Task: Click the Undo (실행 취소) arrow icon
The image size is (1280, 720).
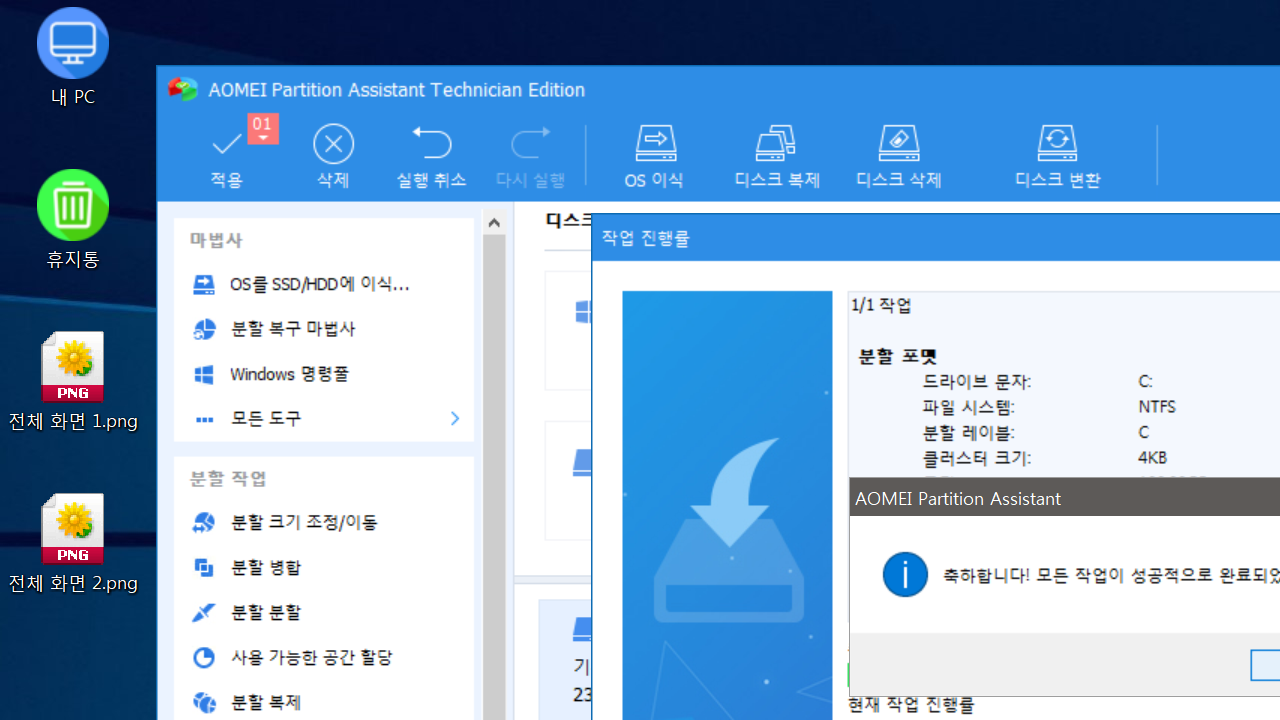Action: point(432,144)
